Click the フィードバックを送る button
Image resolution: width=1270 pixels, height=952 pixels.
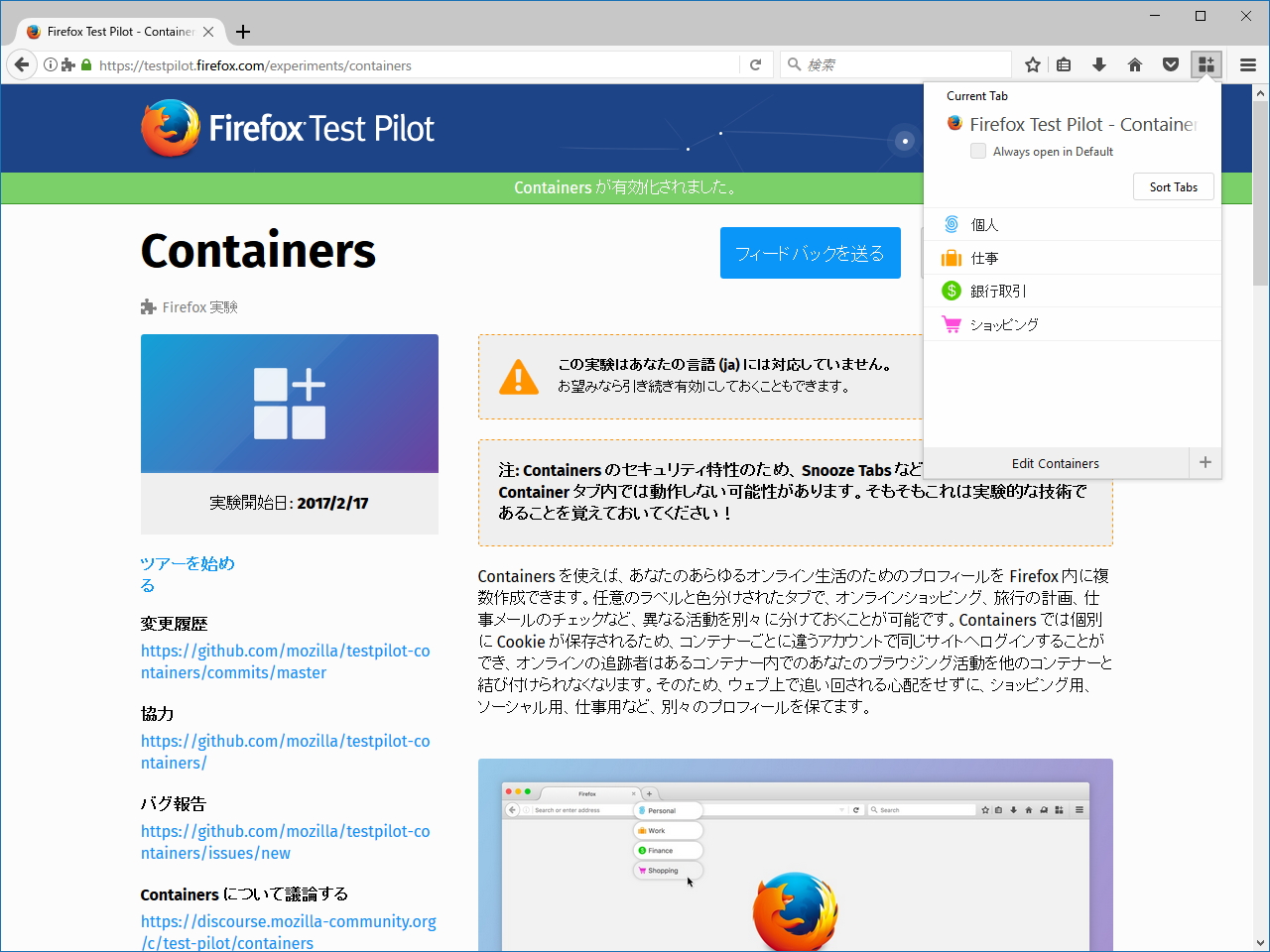point(810,253)
